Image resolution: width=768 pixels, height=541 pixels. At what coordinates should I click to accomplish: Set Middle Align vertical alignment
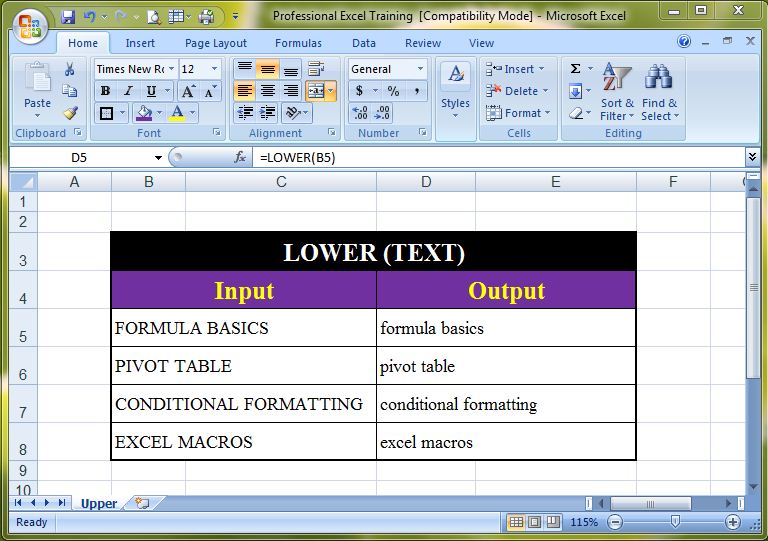pyautogui.click(x=267, y=69)
